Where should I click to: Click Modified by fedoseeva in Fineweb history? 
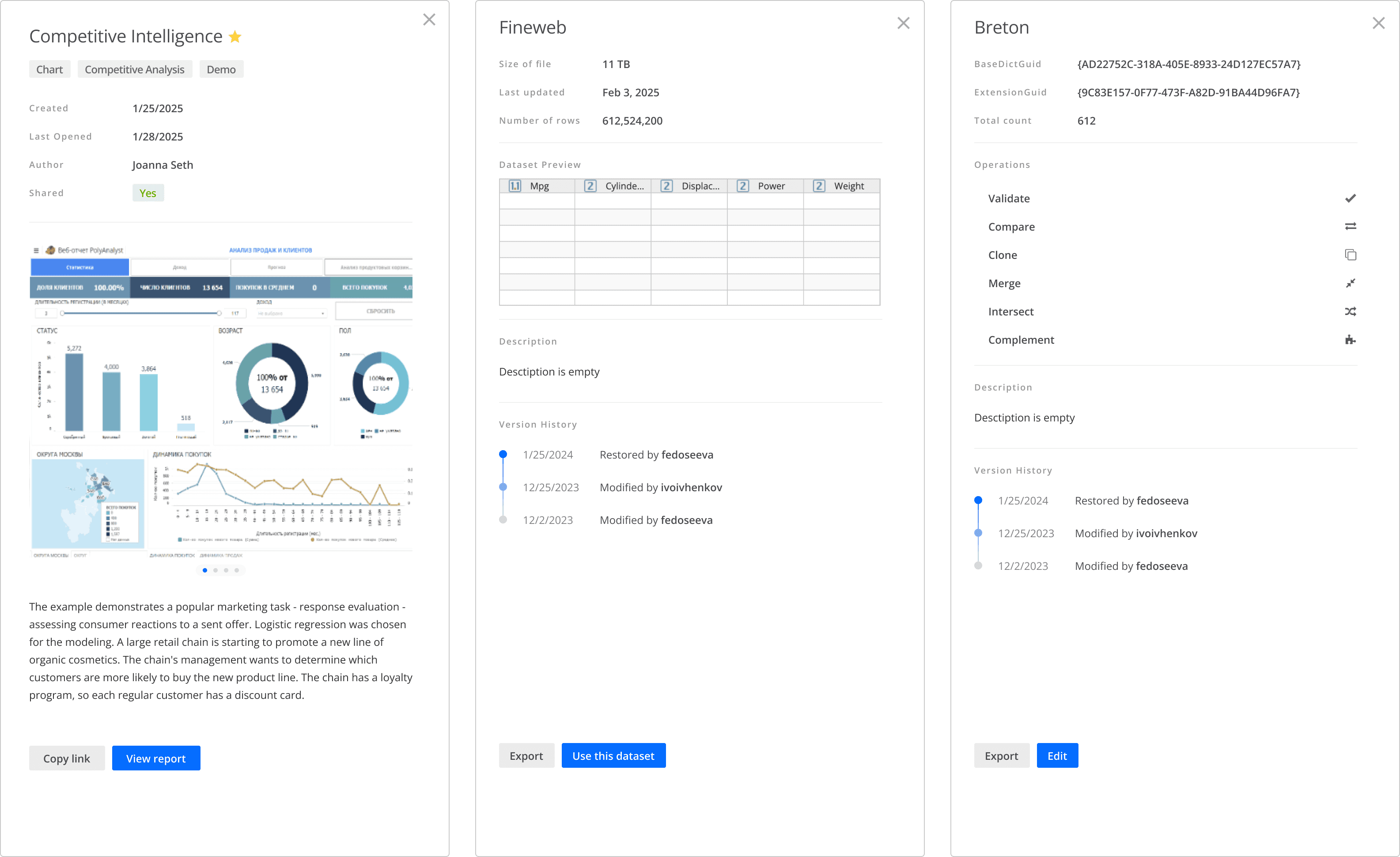(656, 520)
